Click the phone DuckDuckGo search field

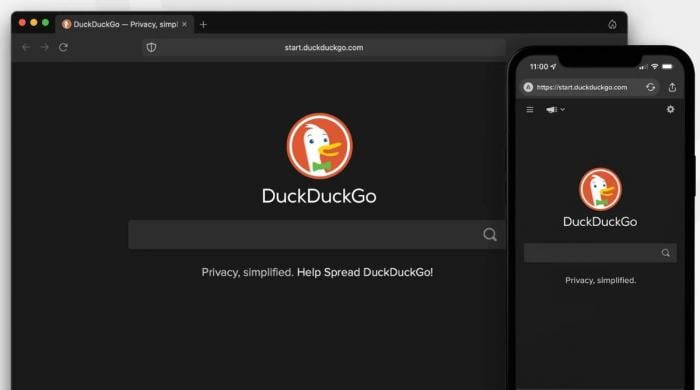(600, 253)
